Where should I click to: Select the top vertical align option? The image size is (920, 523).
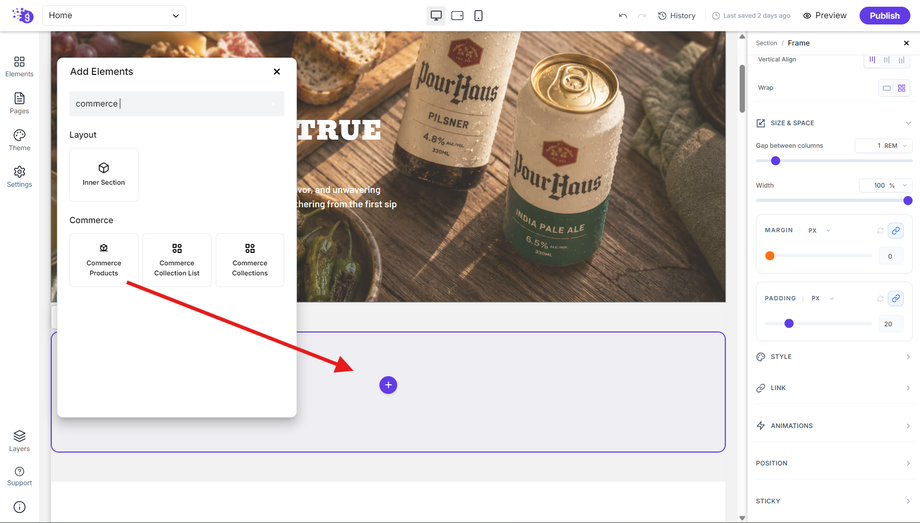point(872,59)
